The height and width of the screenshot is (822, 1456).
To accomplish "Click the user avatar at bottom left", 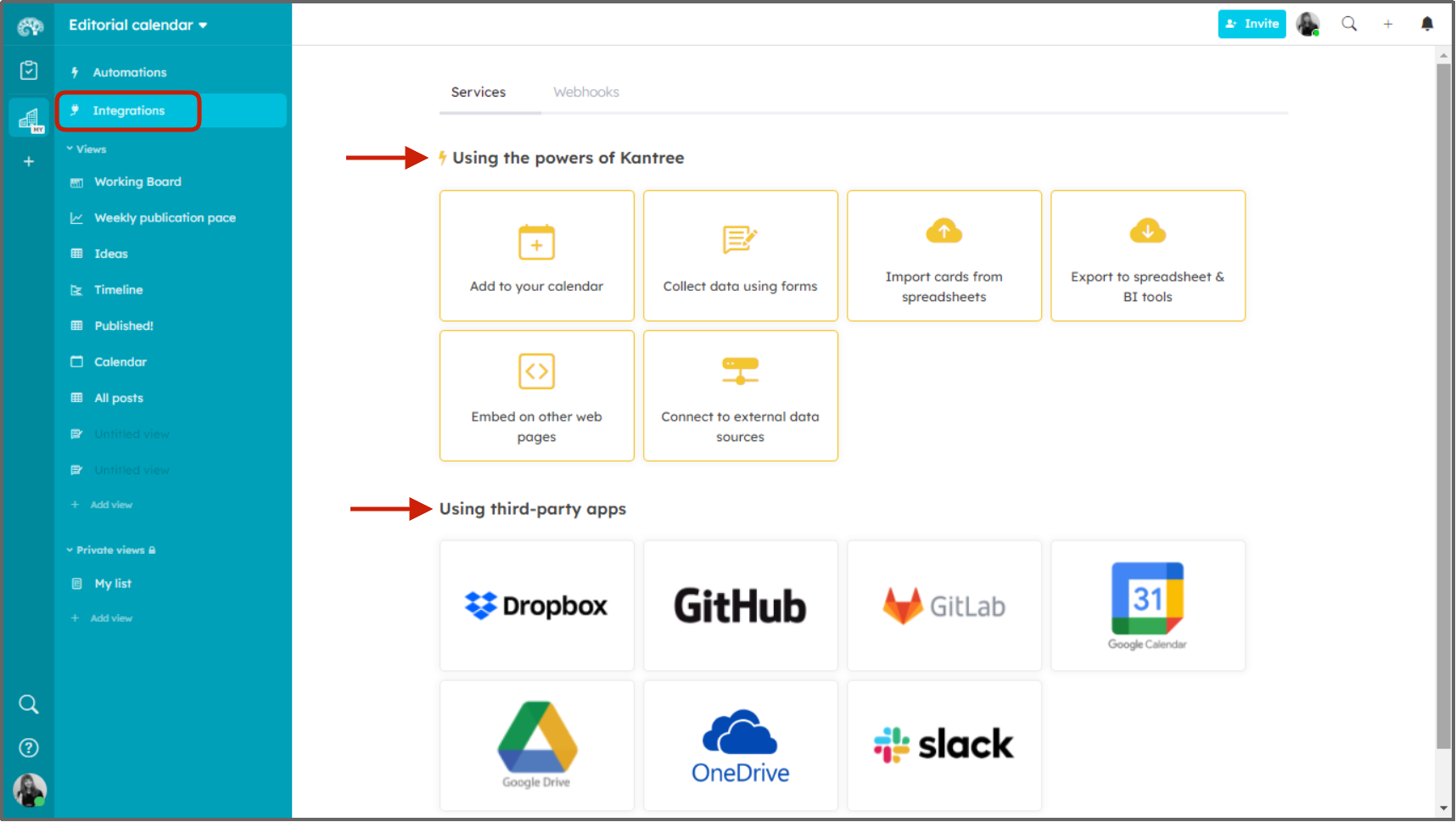I will [30, 791].
